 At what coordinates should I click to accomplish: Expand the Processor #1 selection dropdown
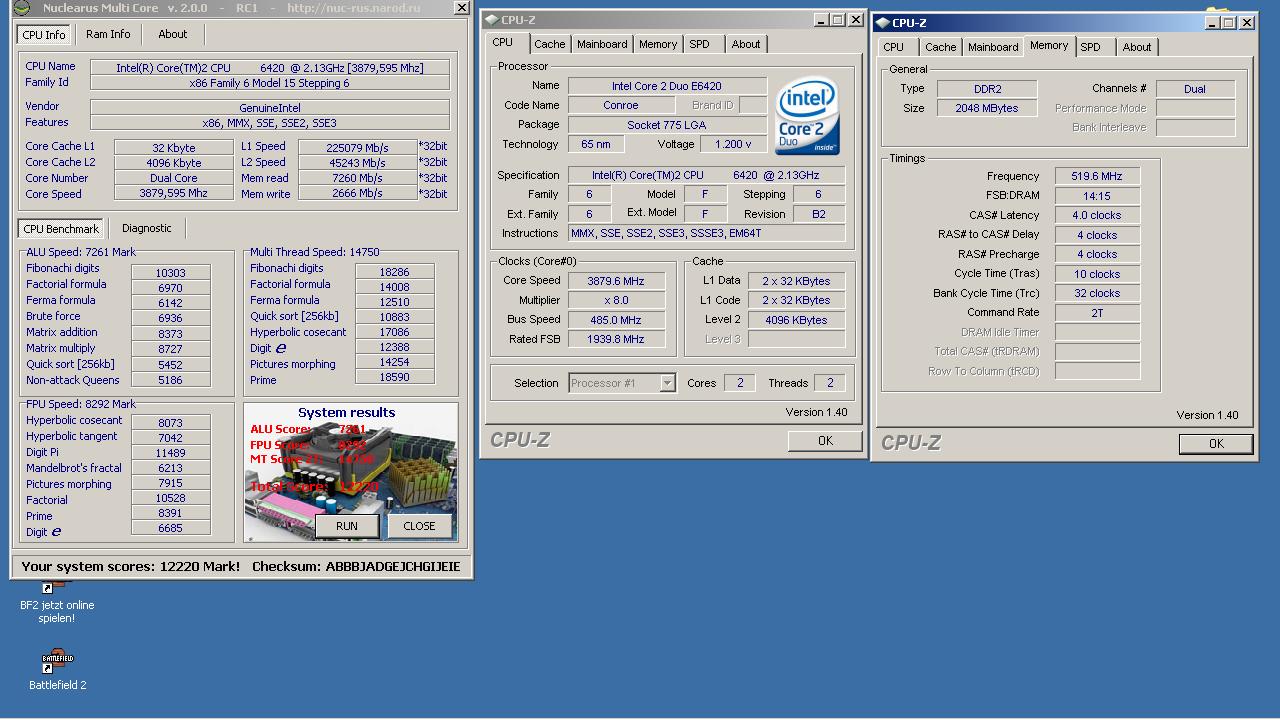point(667,383)
